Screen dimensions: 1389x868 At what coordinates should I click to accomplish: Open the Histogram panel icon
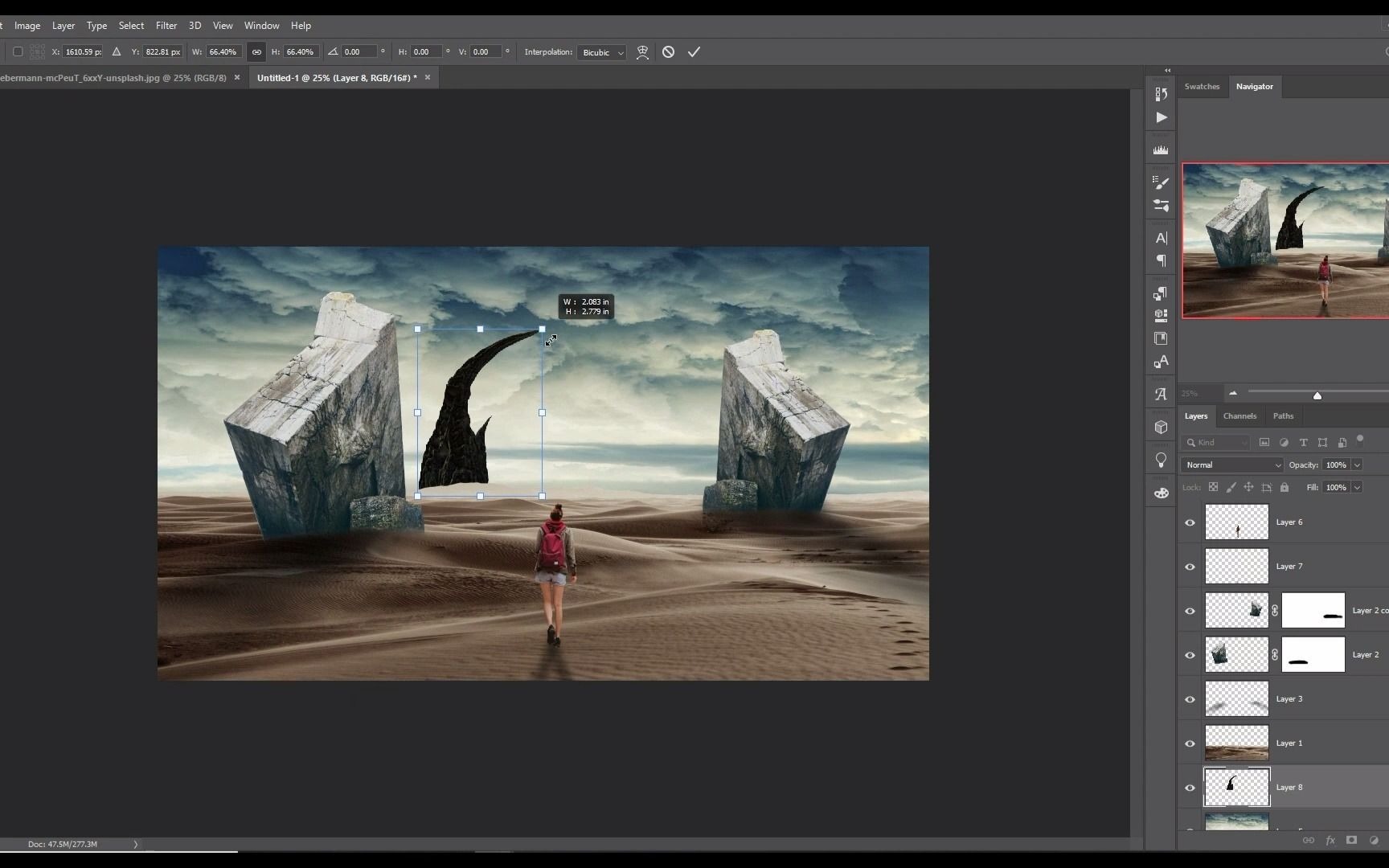tap(1161, 149)
